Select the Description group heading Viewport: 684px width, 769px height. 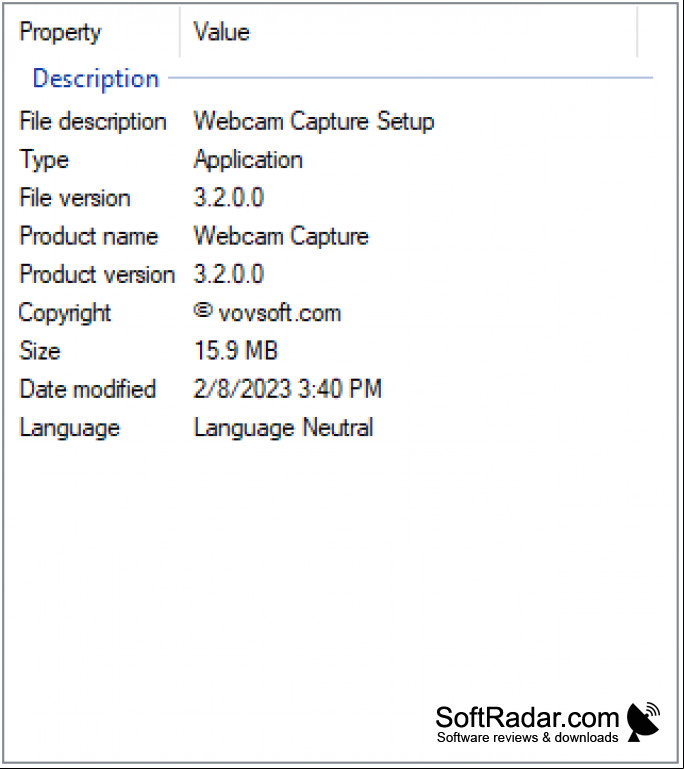(96, 78)
